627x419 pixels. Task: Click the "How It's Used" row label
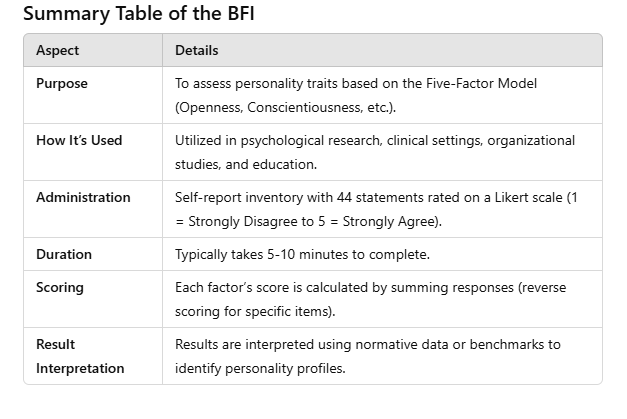[79, 141]
